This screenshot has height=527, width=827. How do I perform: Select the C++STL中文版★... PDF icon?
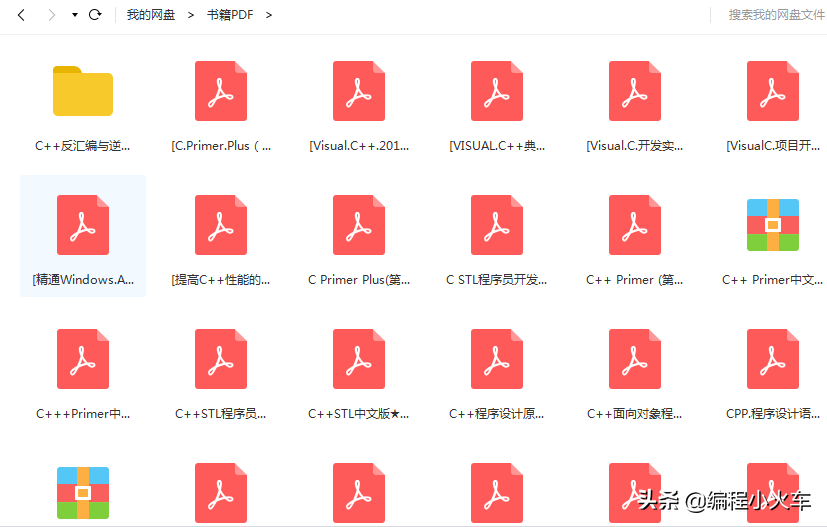click(359, 359)
